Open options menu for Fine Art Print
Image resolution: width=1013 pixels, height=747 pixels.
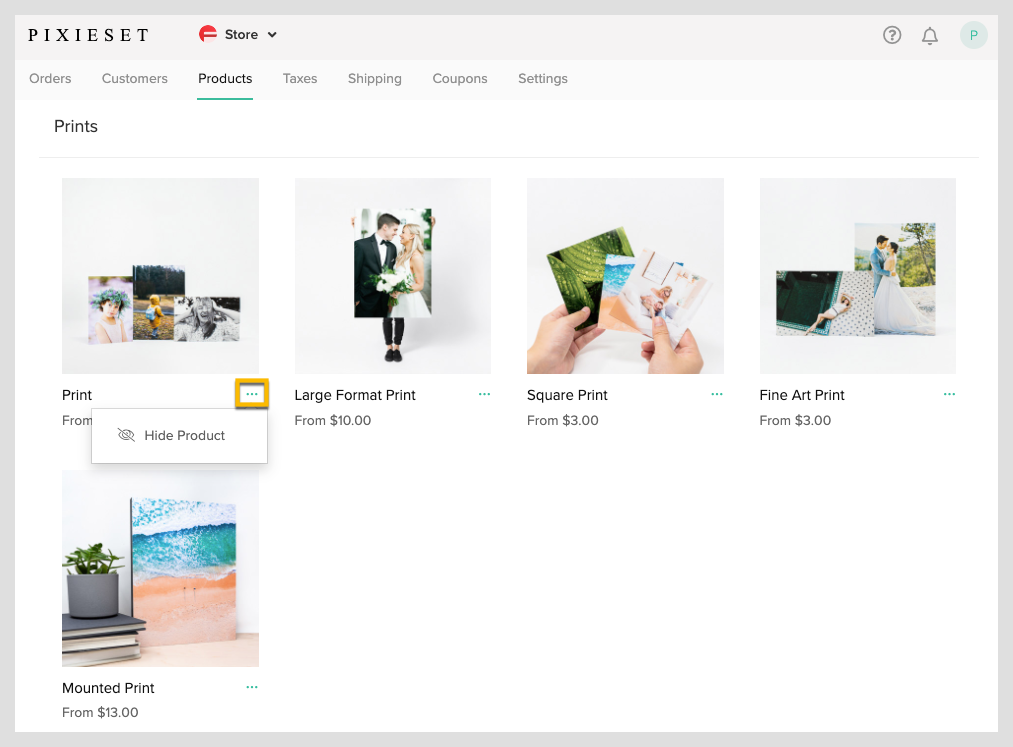[949, 394]
